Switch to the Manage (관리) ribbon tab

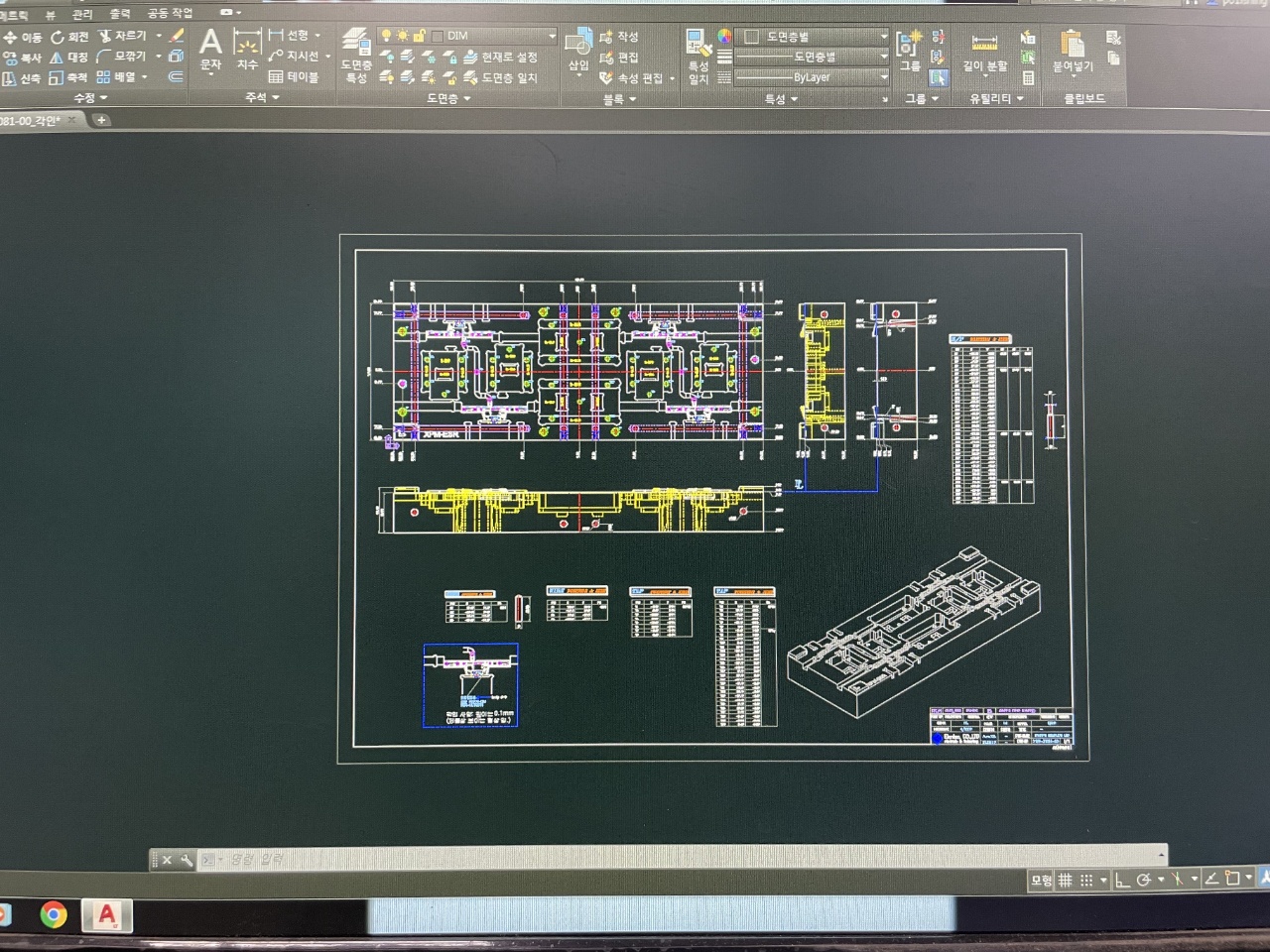click(82, 15)
